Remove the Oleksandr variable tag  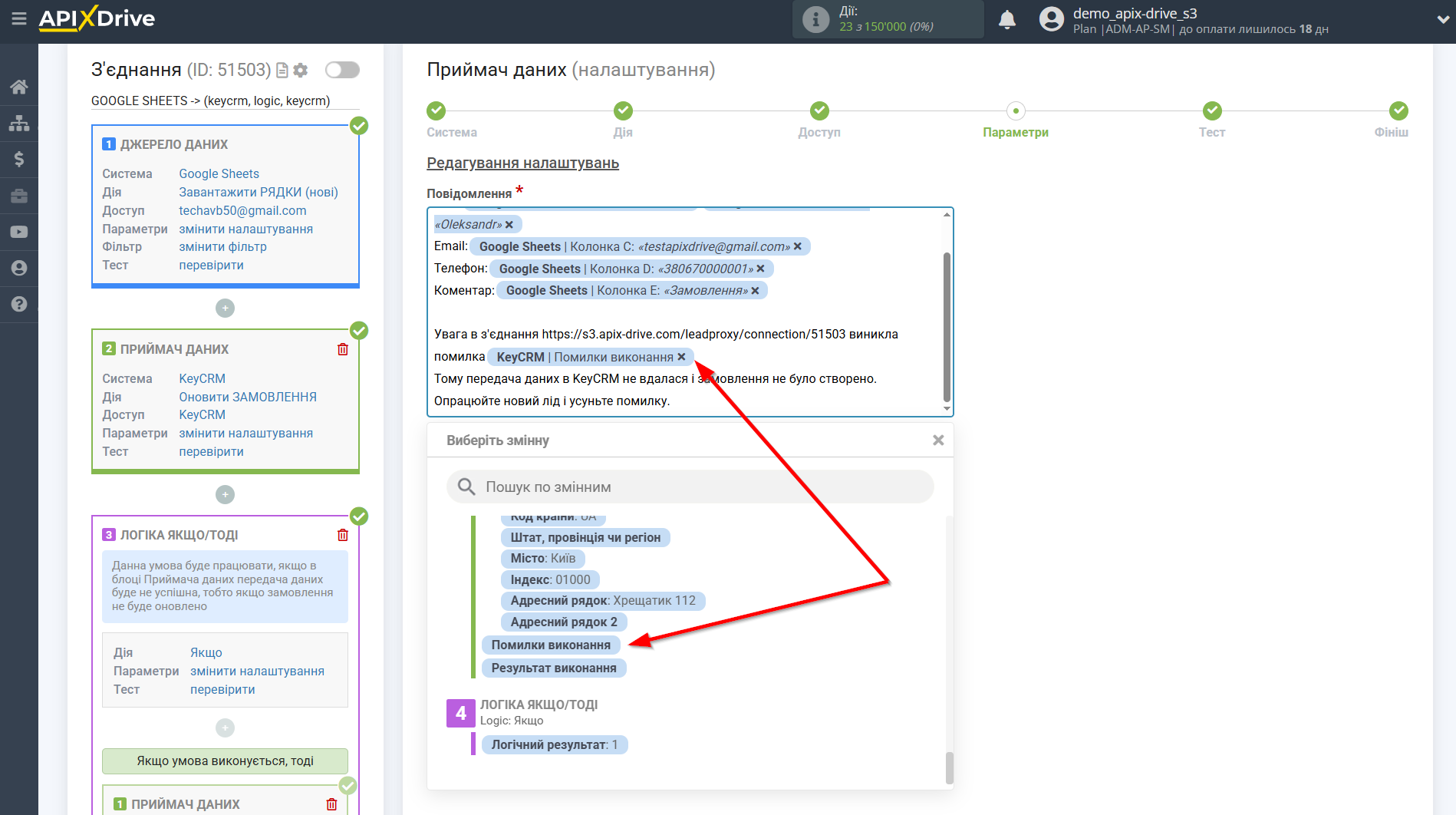click(509, 225)
